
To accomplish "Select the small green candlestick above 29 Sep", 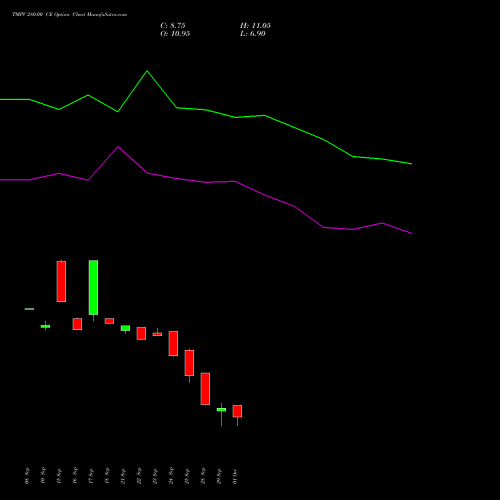I will click(221, 409).
